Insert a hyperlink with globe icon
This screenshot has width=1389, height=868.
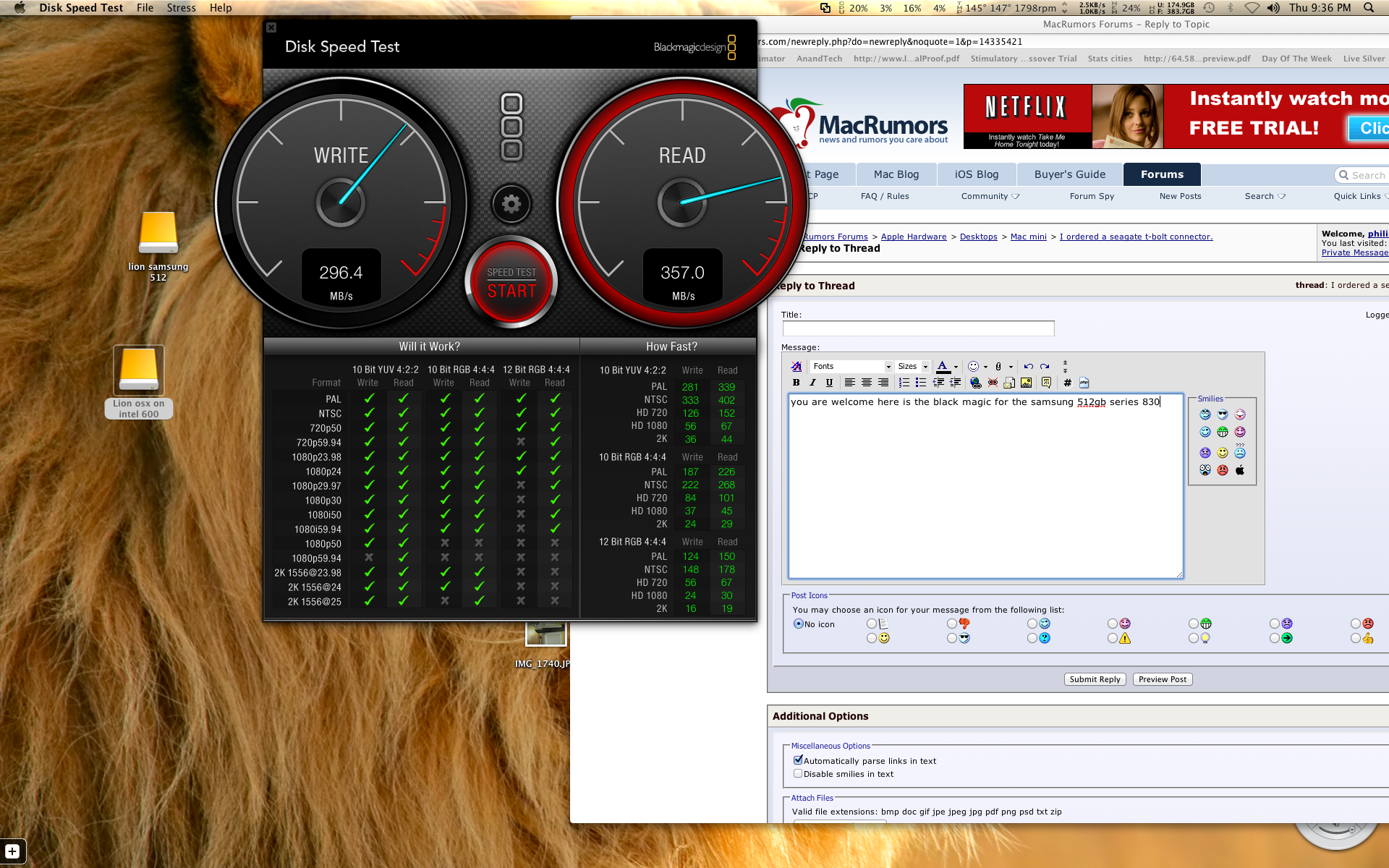(x=976, y=383)
